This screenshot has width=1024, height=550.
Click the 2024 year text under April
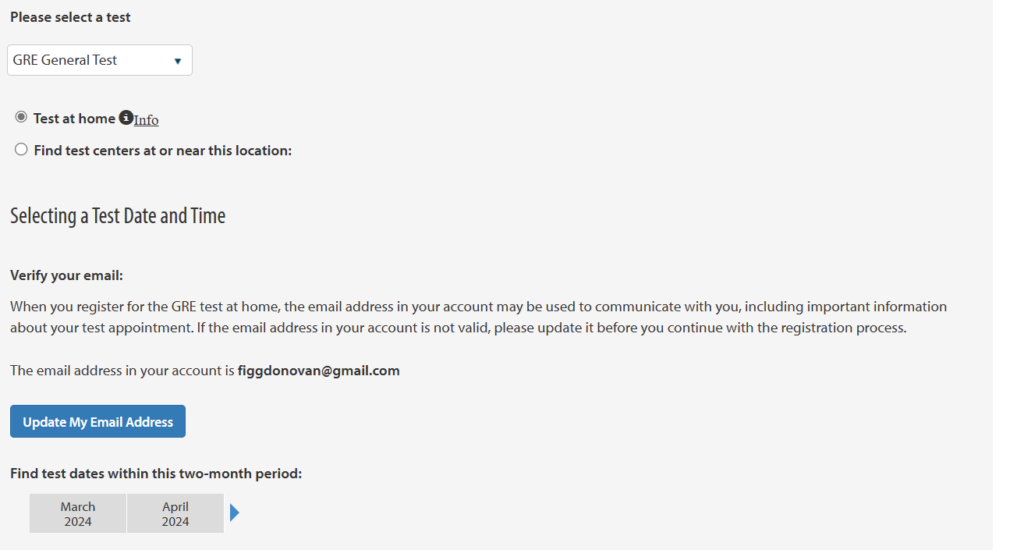(x=175, y=522)
